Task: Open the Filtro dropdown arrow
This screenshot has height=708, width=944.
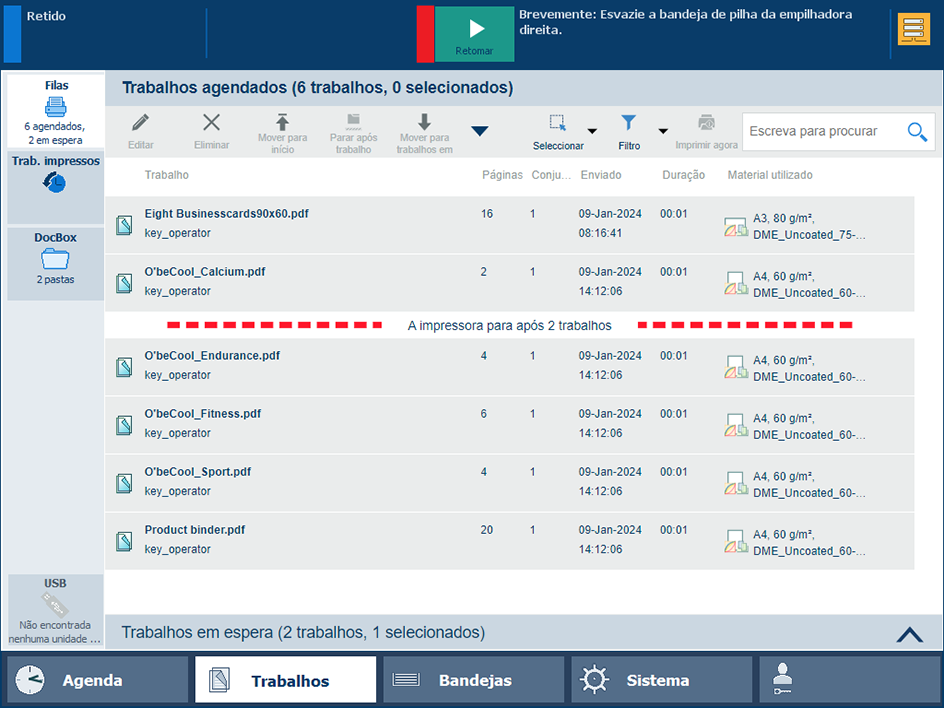Action: tap(662, 131)
